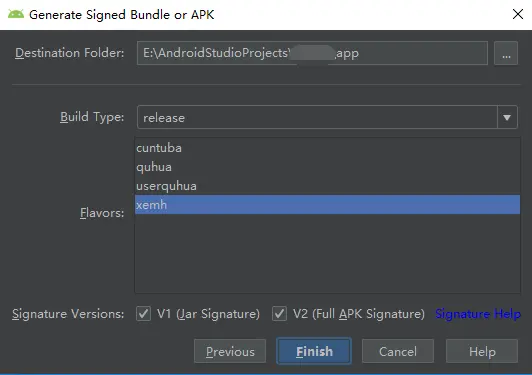Select the quhua flavor

tap(327, 167)
